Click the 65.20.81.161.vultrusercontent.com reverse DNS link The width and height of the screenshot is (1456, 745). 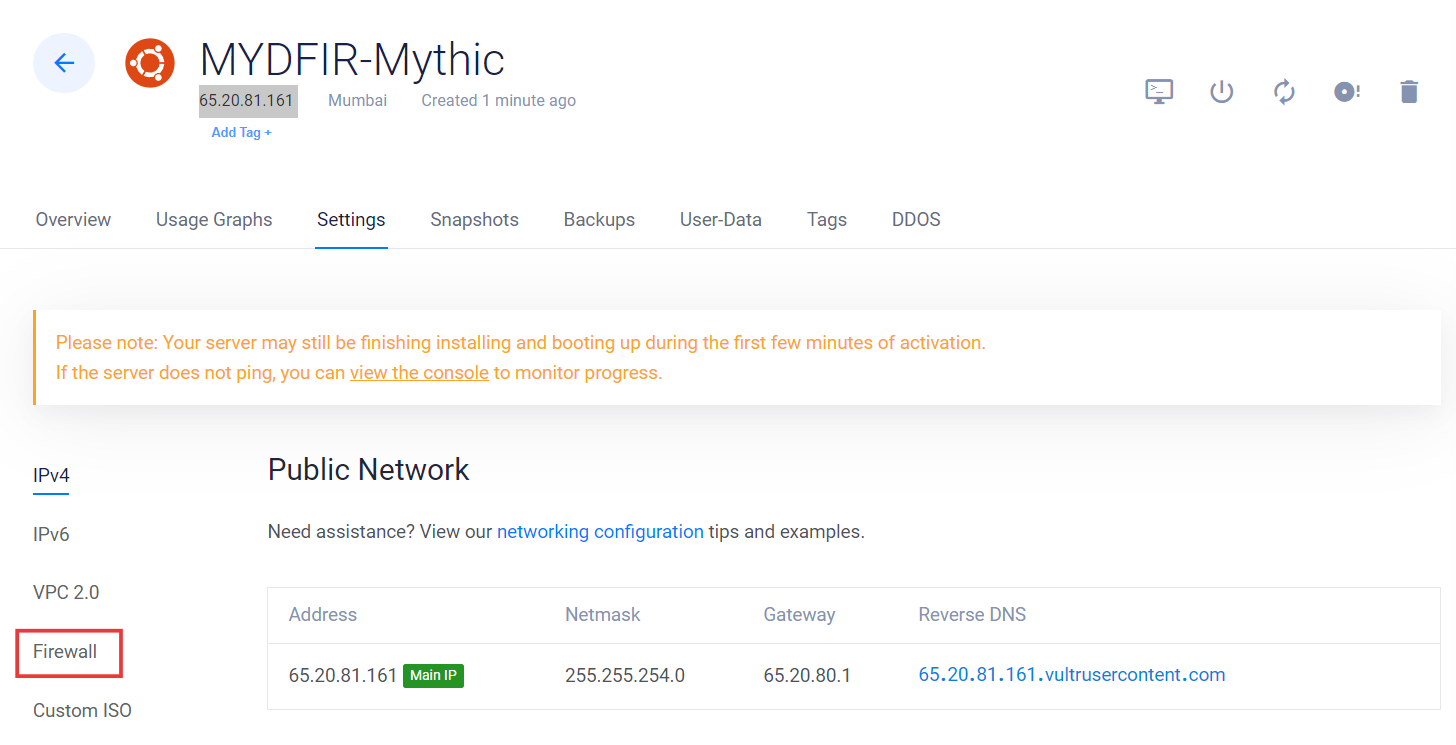(x=1071, y=675)
